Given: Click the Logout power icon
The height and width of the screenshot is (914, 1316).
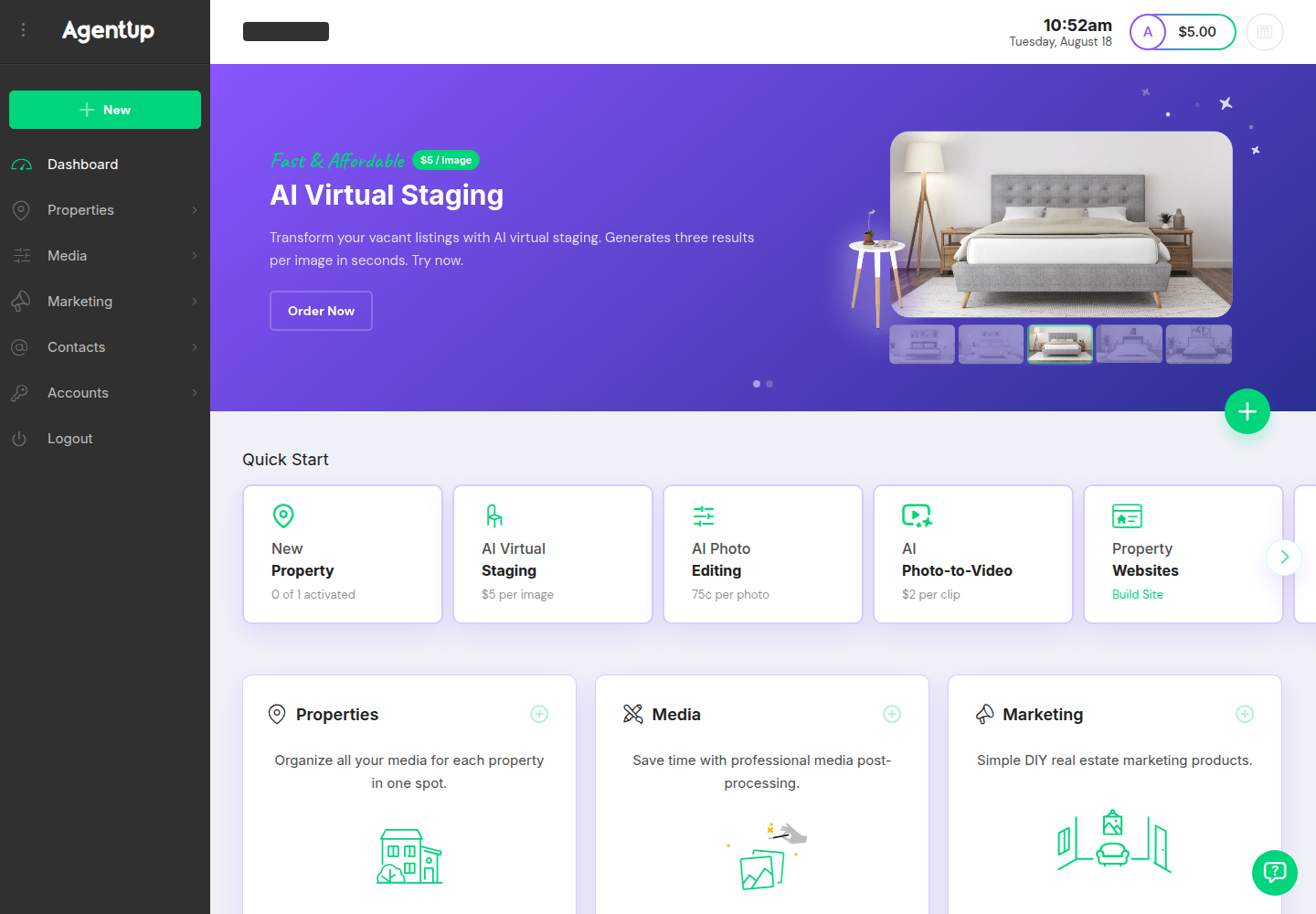Looking at the screenshot, I should [19, 439].
